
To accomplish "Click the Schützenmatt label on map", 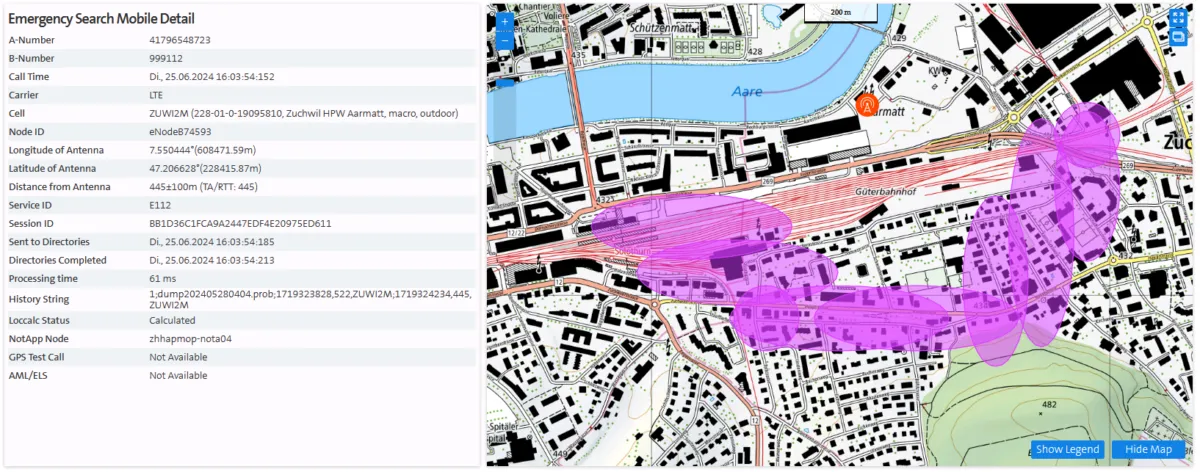I will (x=659, y=28).
